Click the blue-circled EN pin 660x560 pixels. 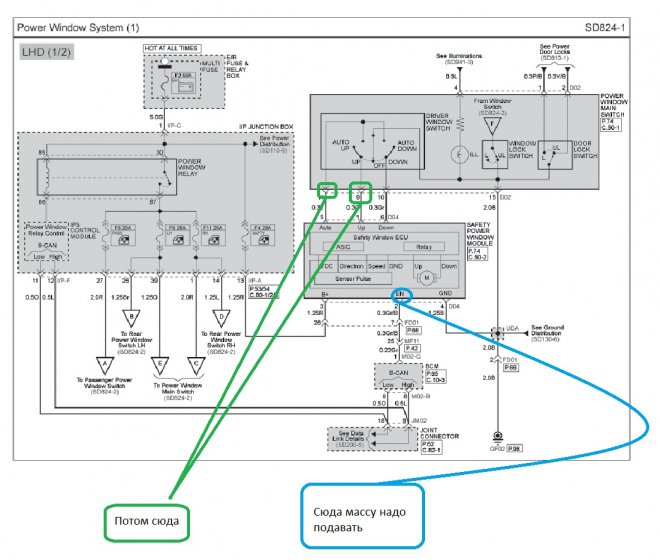(401, 295)
